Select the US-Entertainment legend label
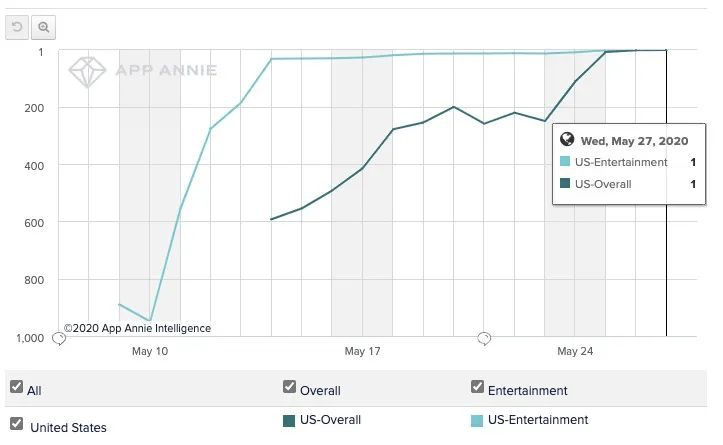This screenshot has height=445, width=723. (x=538, y=420)
